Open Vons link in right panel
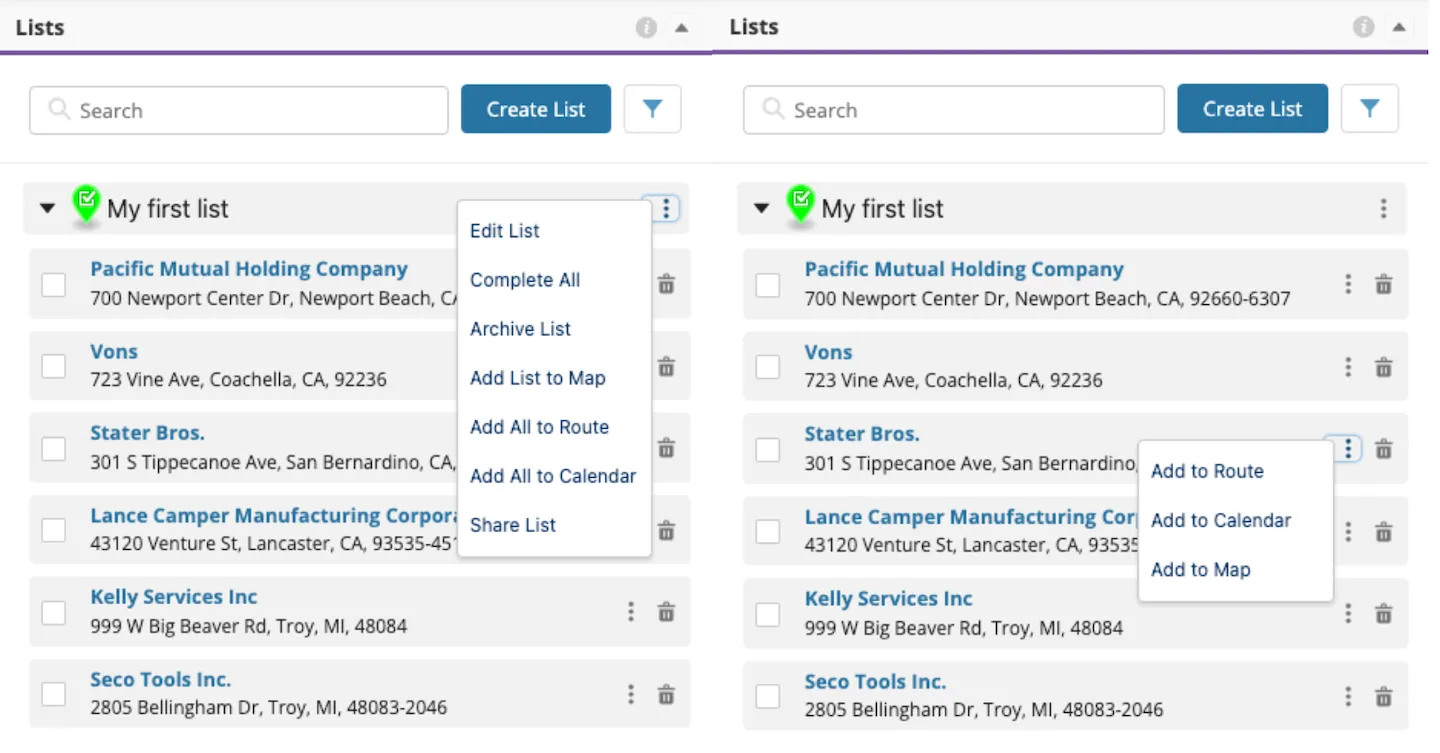 pyautogui.click(x=828, y=352)
